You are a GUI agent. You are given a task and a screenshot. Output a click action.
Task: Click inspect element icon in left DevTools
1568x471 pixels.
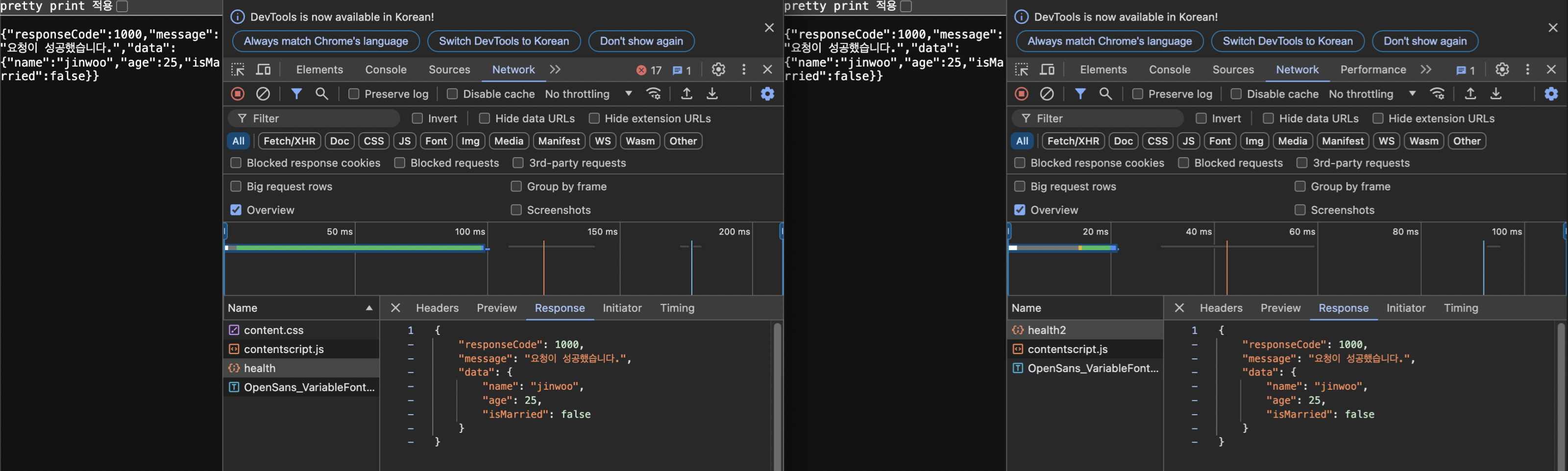tap(237, 70)
